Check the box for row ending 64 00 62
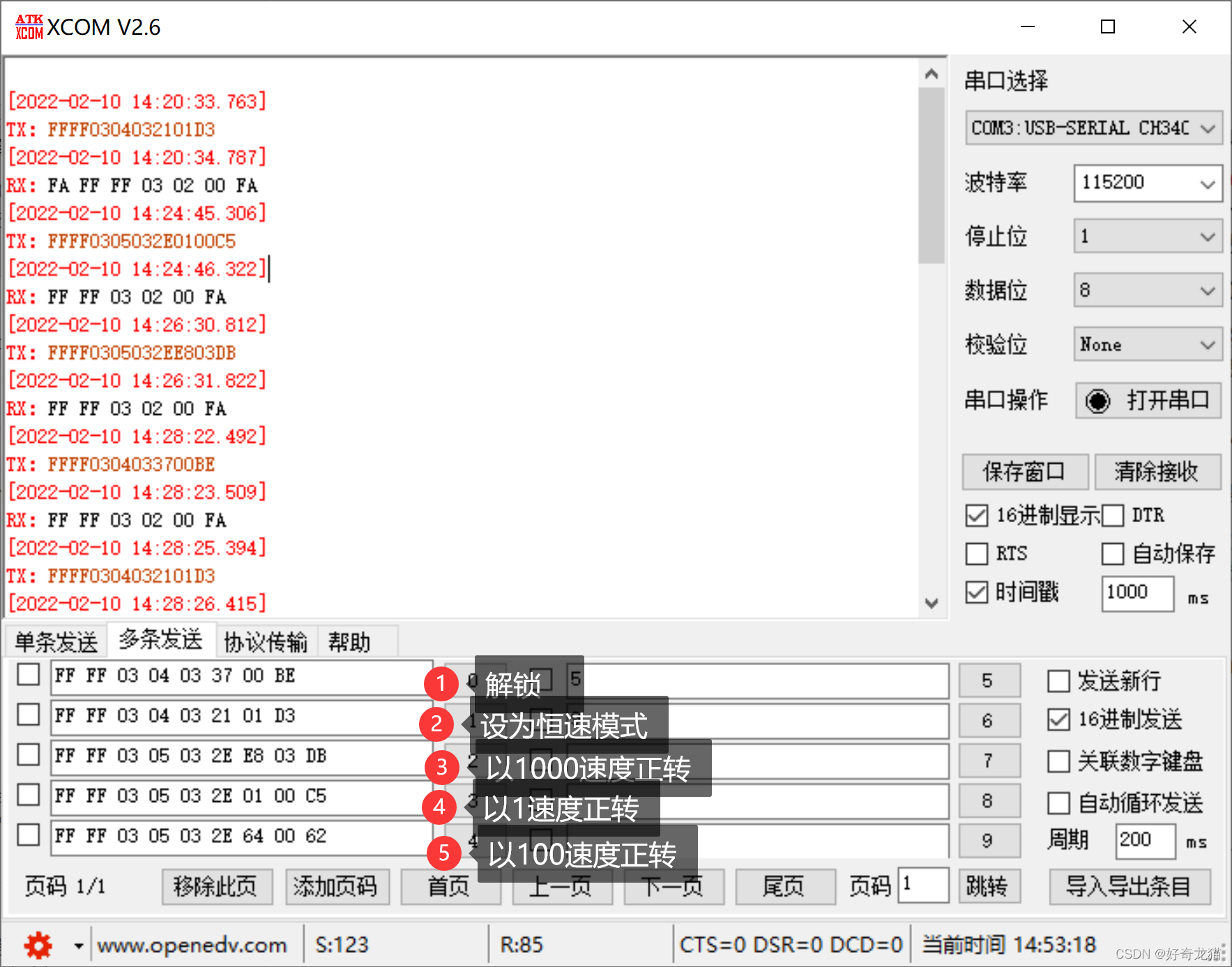 tap(29, 835)
